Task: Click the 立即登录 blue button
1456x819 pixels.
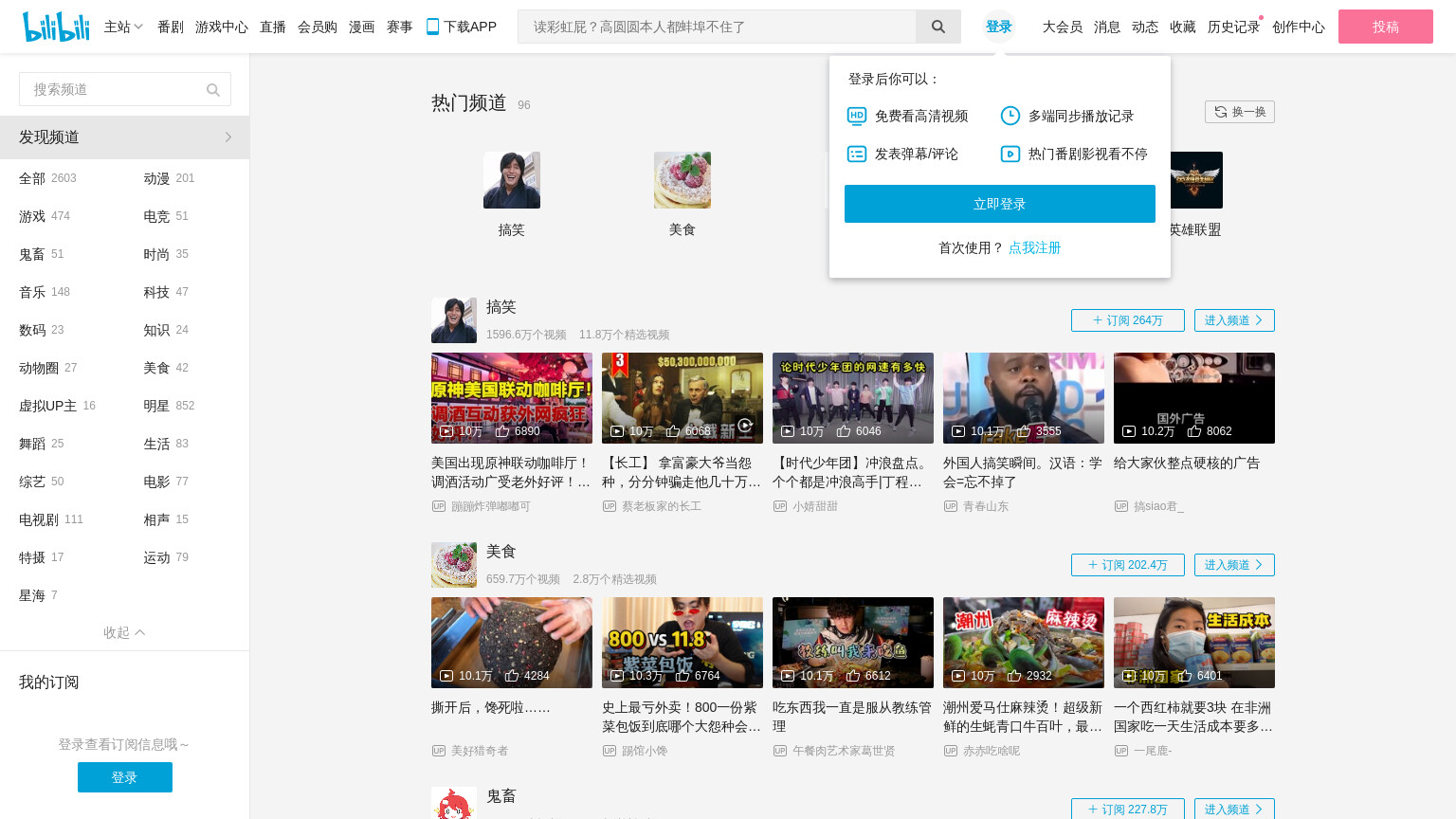Action: (x=1000, y=204)
